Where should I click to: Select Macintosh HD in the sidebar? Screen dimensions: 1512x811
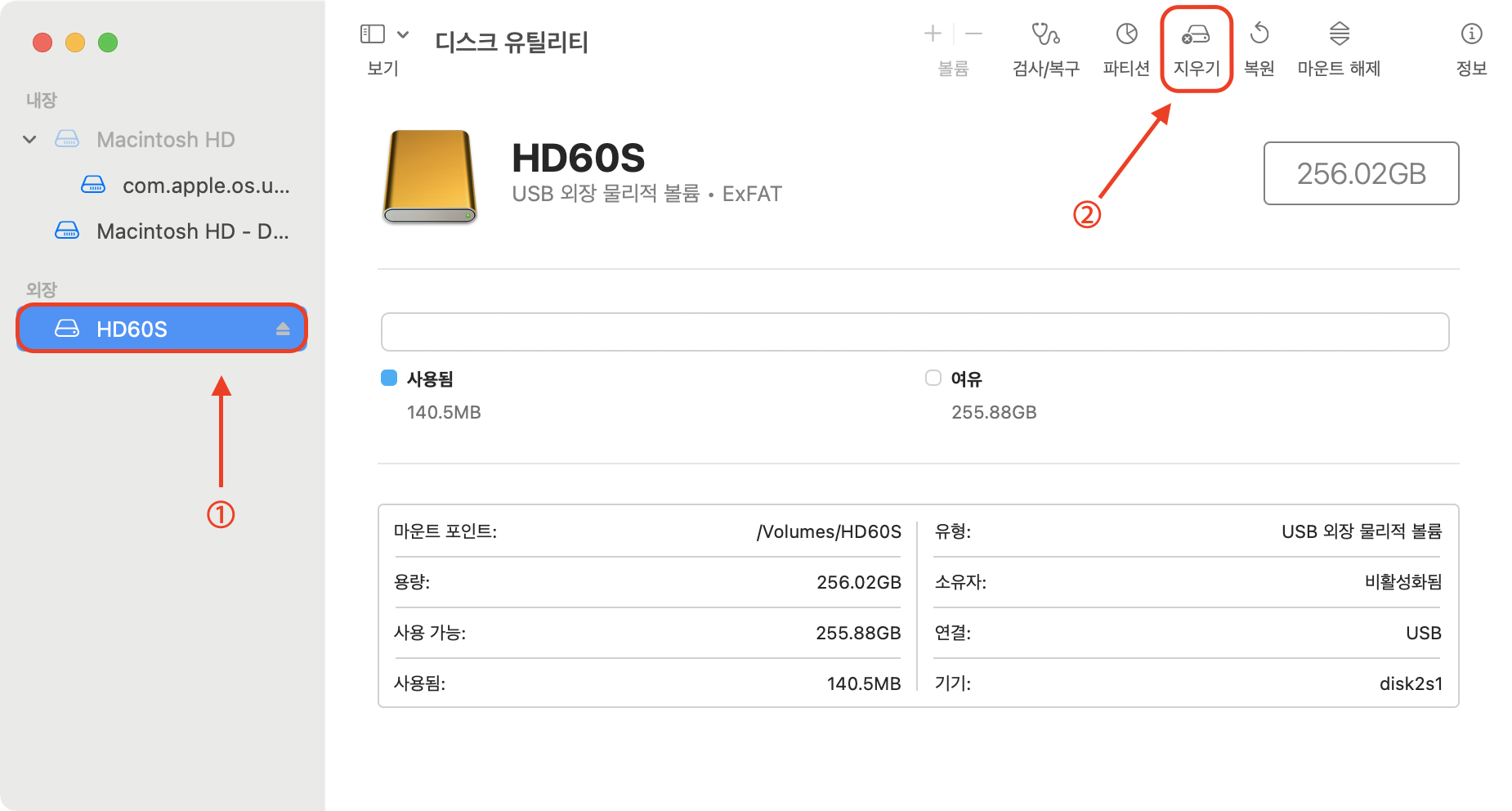click(x=166, y=140)
